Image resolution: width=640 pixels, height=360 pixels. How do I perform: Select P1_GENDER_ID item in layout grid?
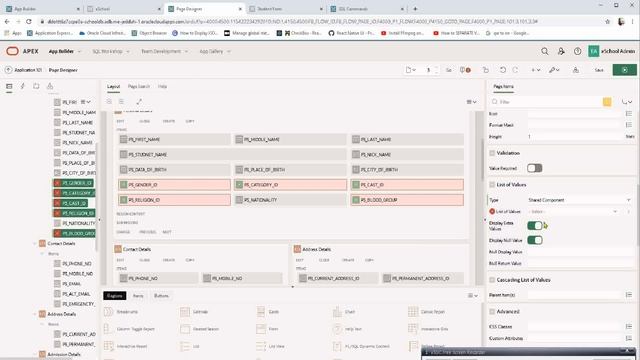point(174,185)
